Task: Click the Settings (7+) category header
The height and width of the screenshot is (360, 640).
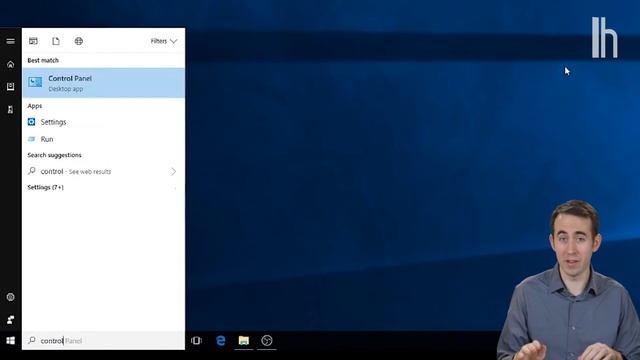Action: tap(45, 187)
